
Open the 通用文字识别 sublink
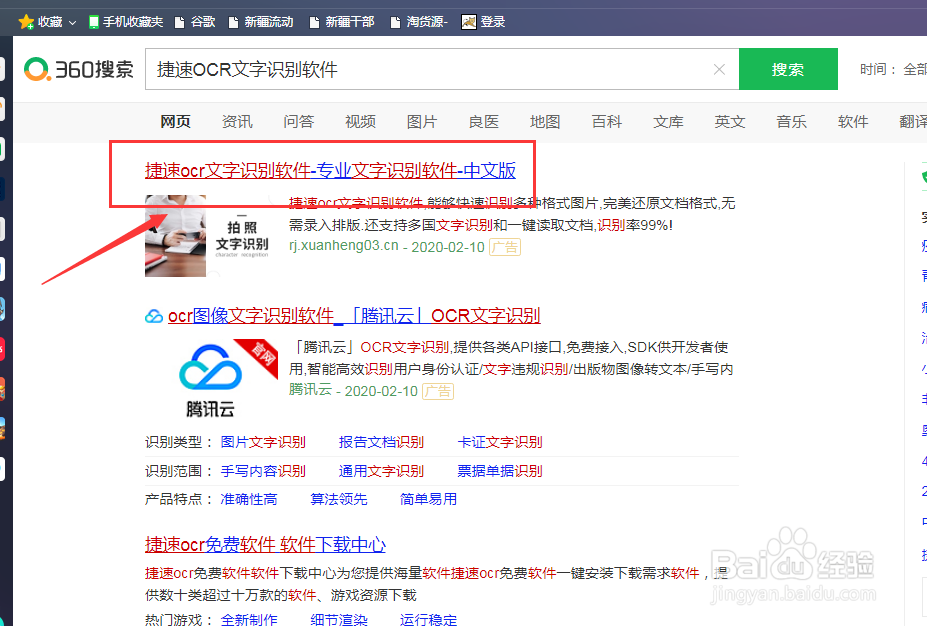click(x=381, y=471)
